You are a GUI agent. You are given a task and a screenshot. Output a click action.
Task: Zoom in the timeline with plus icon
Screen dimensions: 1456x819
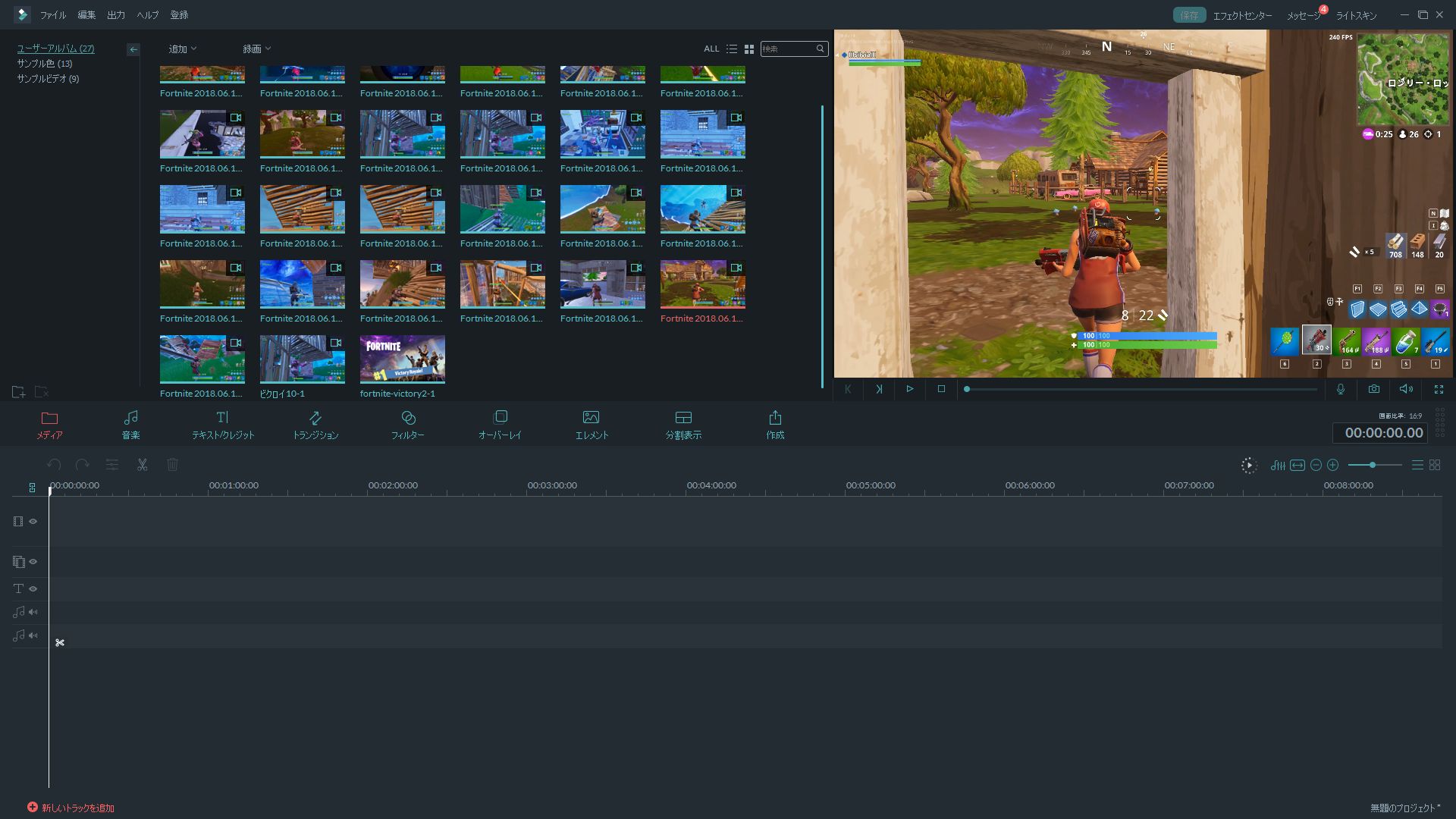click(1333, 465)
